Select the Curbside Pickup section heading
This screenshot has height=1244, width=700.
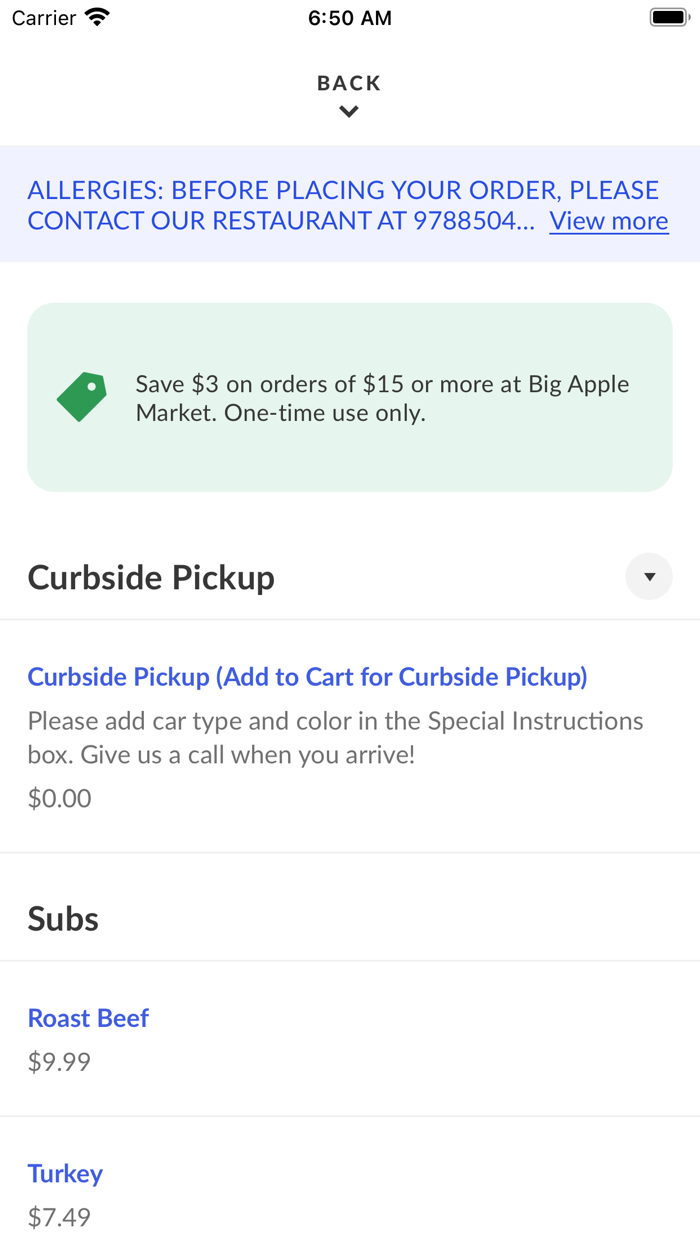[x=151, y=578]
